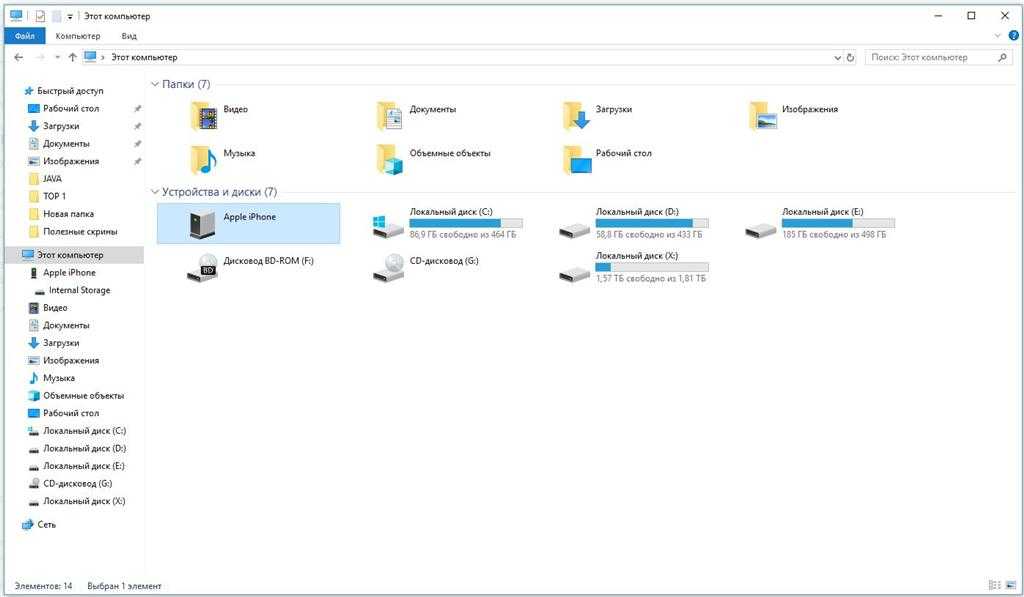Select Локальный диск (D:) in navigation pane
Viewport: 1024px width, 597px height.
(84, 449)
